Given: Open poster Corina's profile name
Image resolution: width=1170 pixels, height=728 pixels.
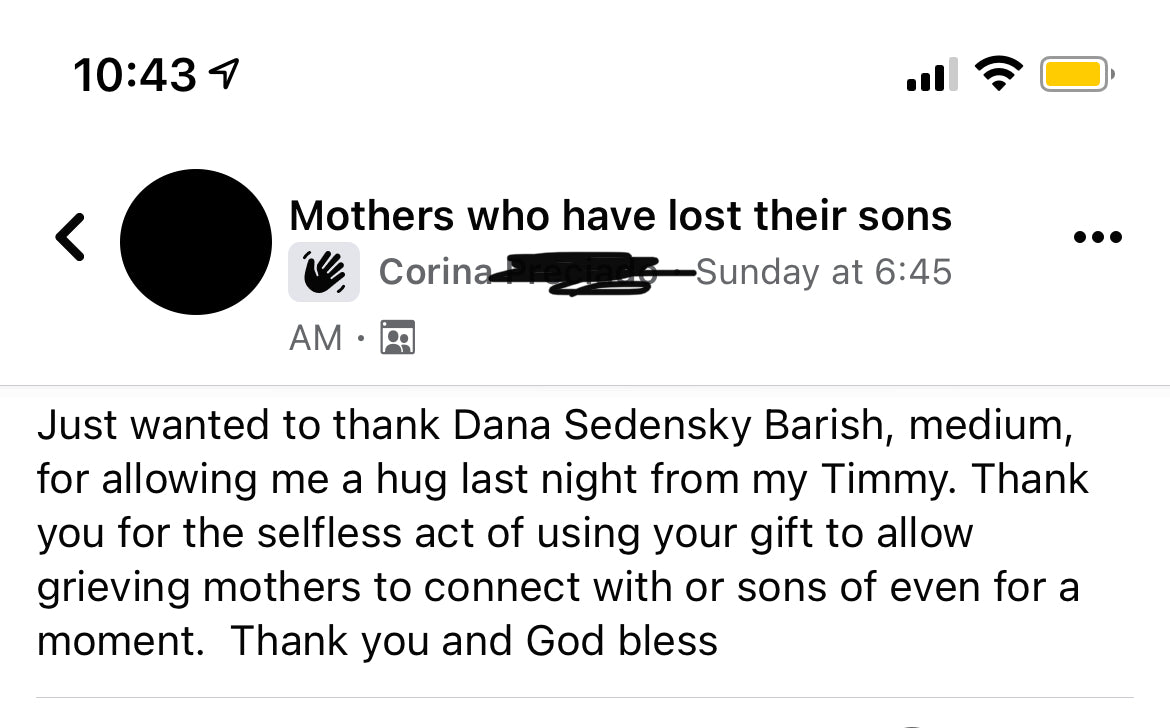Looking at the screenshot, I should tap(435, 272).
